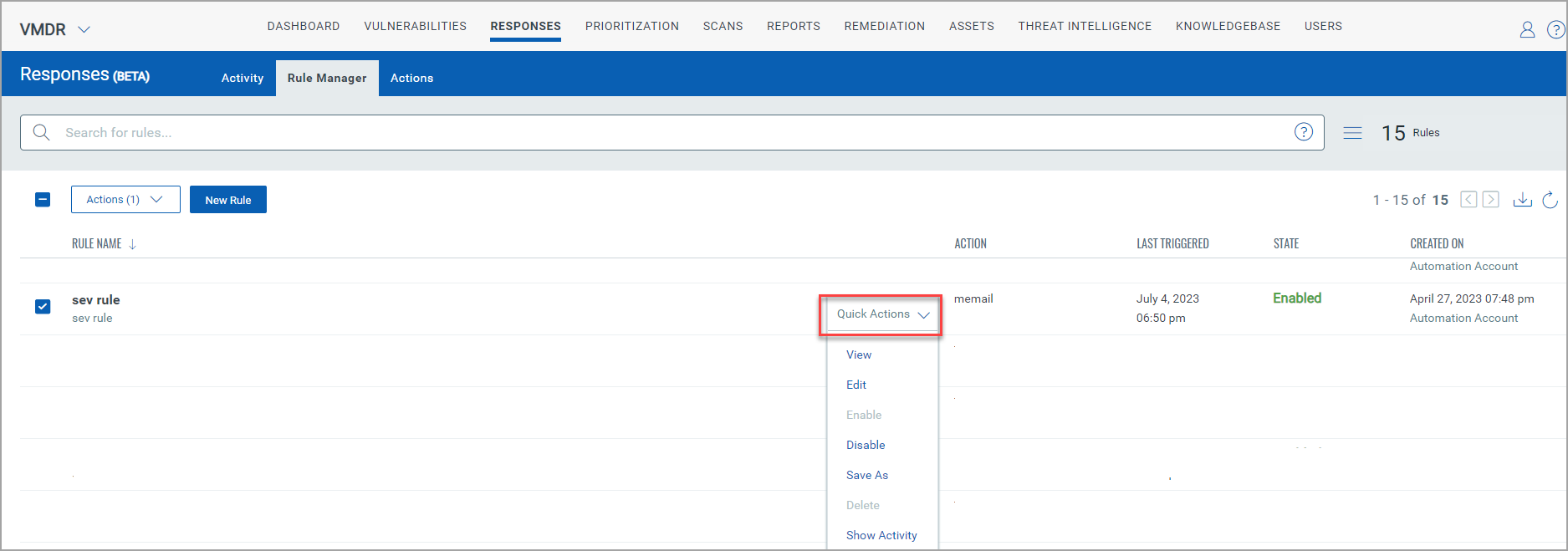Go to the next page arrow
The height and width of the screenshot is (551, 1568).
coord(1490,200)
